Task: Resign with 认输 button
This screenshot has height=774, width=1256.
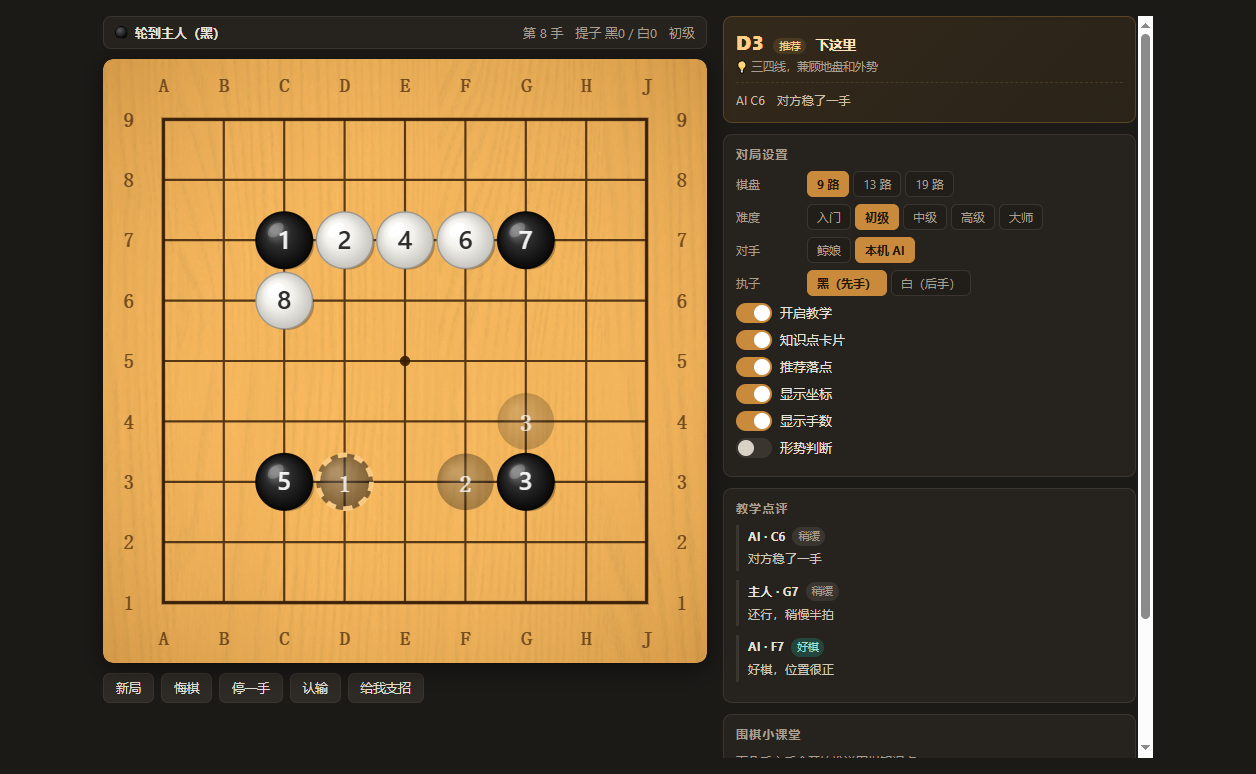Action: click(x=315, y=688)
